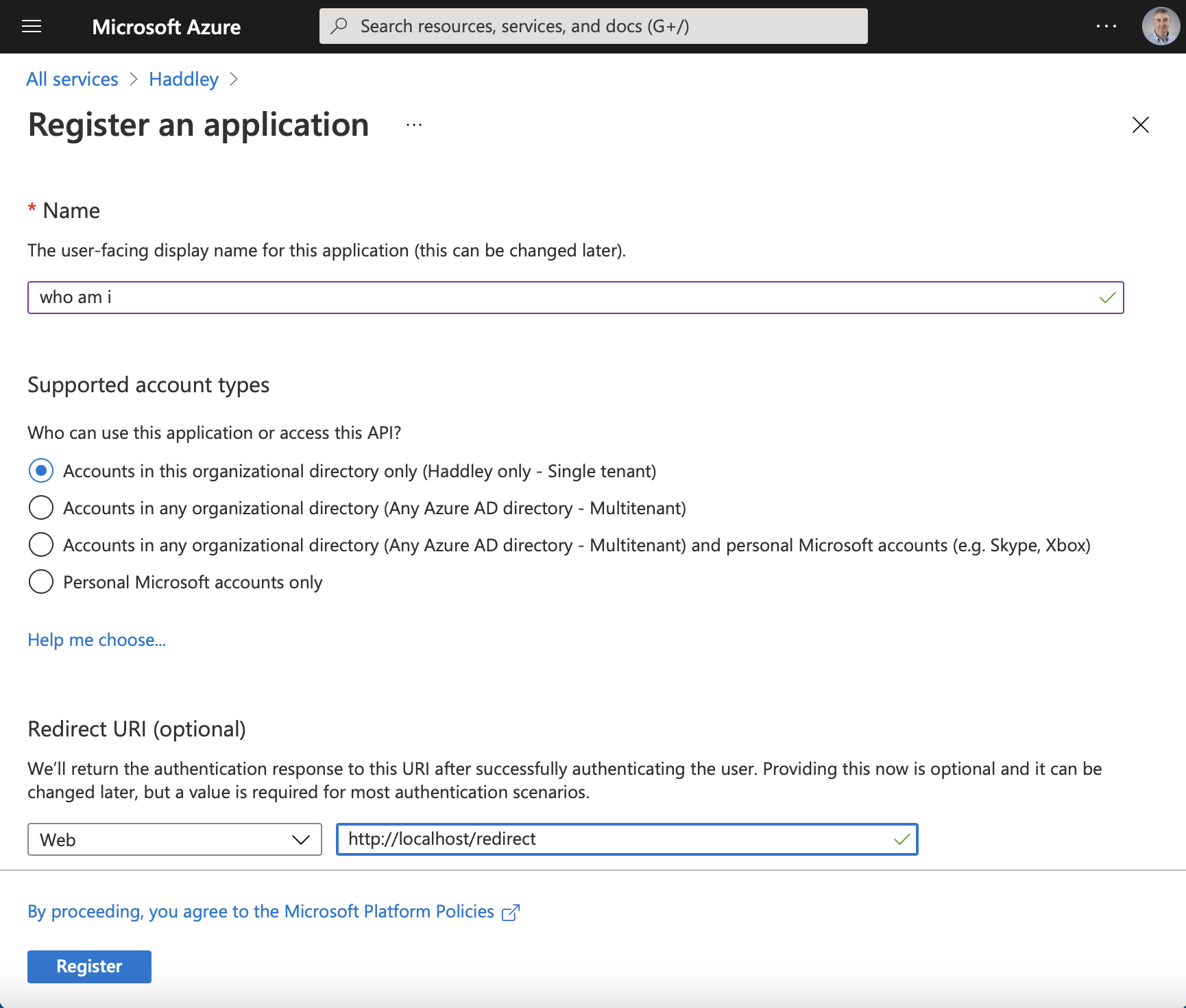The width and height of the screenshot is (1186, 1008).
Task: Open the top bar more options ellipsis
Action: [x=1106, y=26]
